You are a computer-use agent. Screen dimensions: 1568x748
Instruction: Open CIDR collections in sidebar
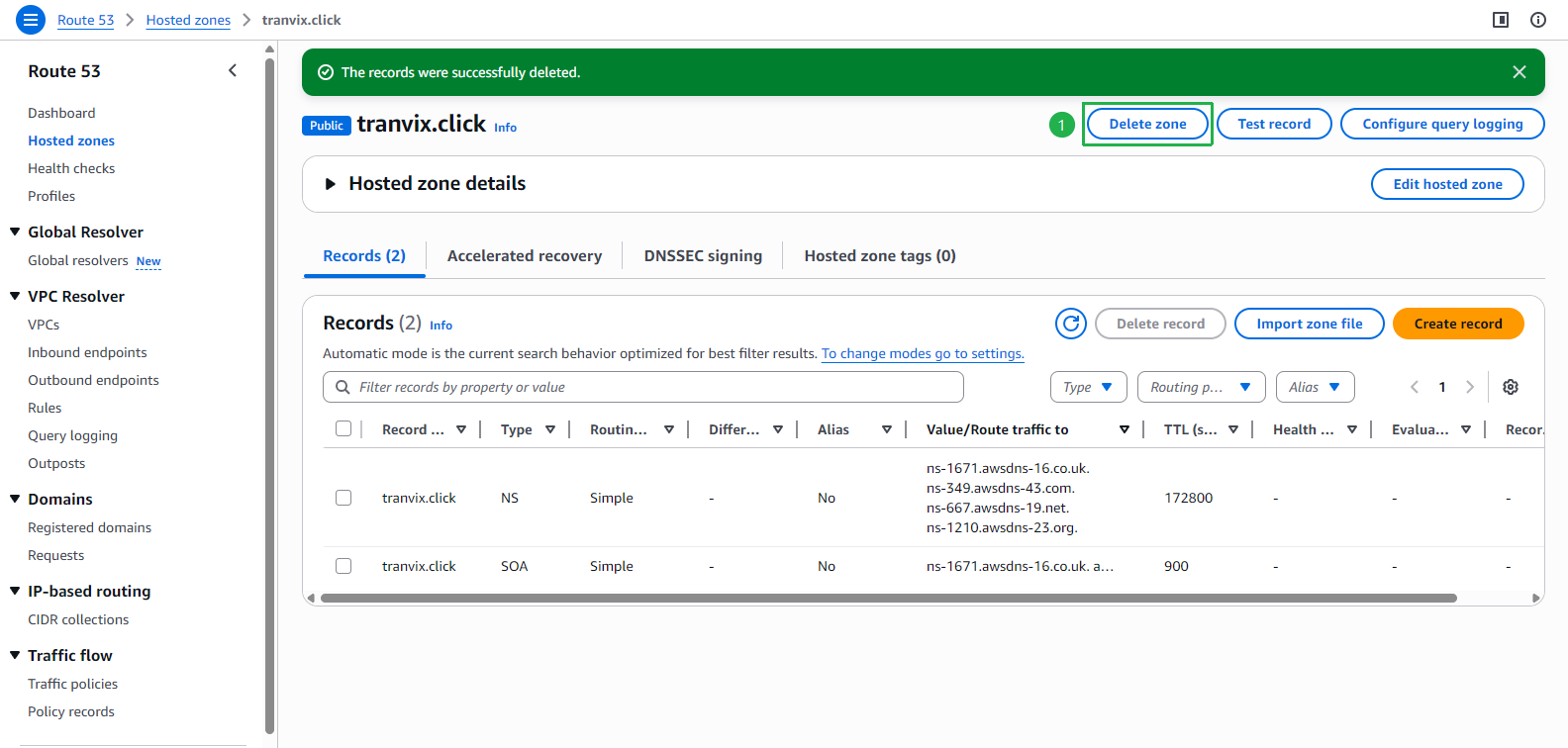pyautogui.click(x=78, y=619)
